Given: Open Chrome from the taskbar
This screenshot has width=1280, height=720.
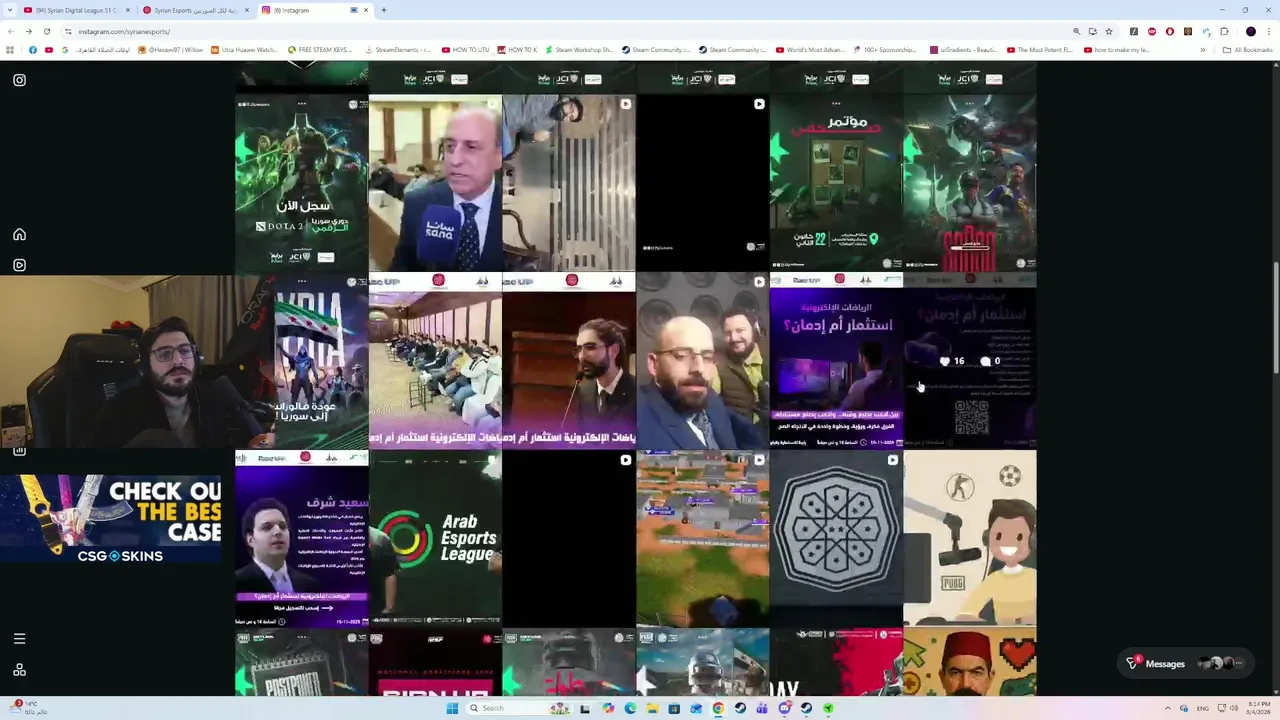Looking at the screenshot, I should click(718, 708).
